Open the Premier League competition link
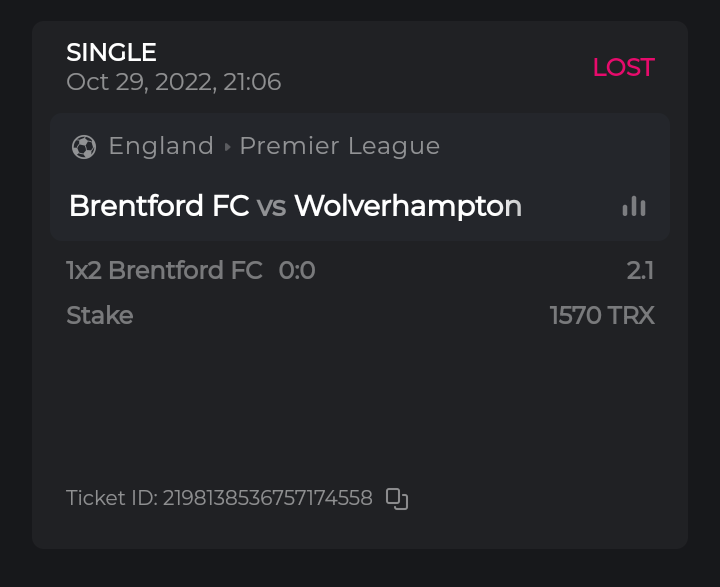Viewport: 720px width, 587px height. 340,146
